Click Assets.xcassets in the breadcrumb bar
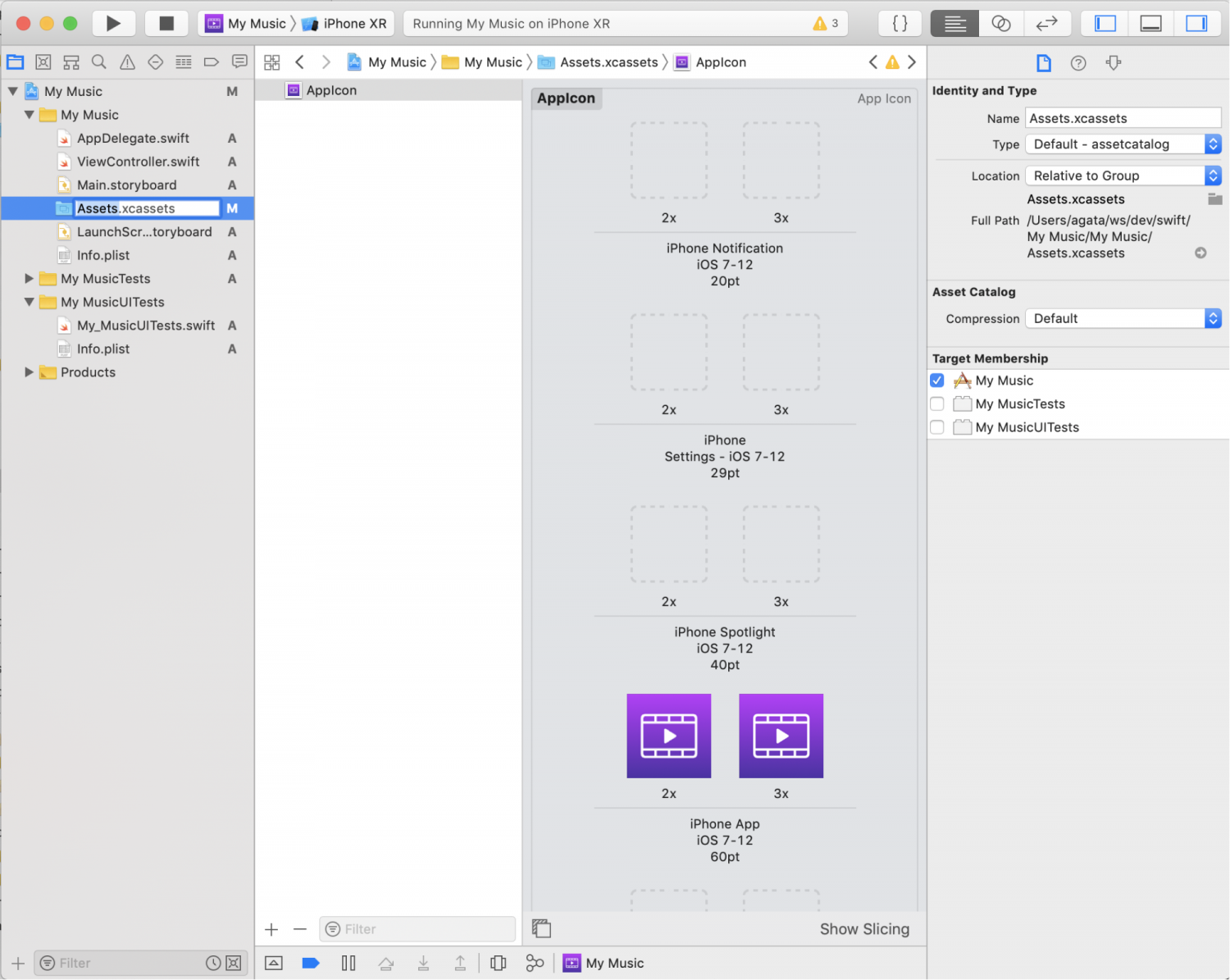Viewport: 1230px width, 980px height. (608, 62)
